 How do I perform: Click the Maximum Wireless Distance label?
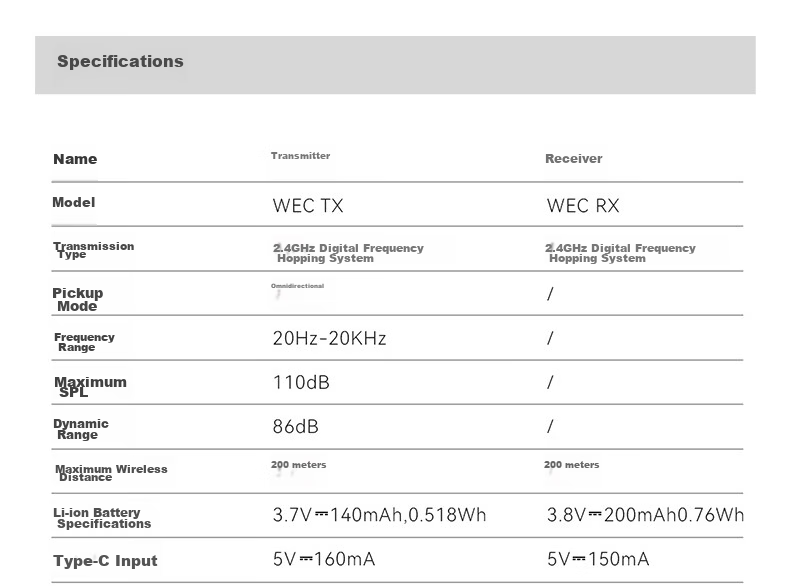[111, 473]
